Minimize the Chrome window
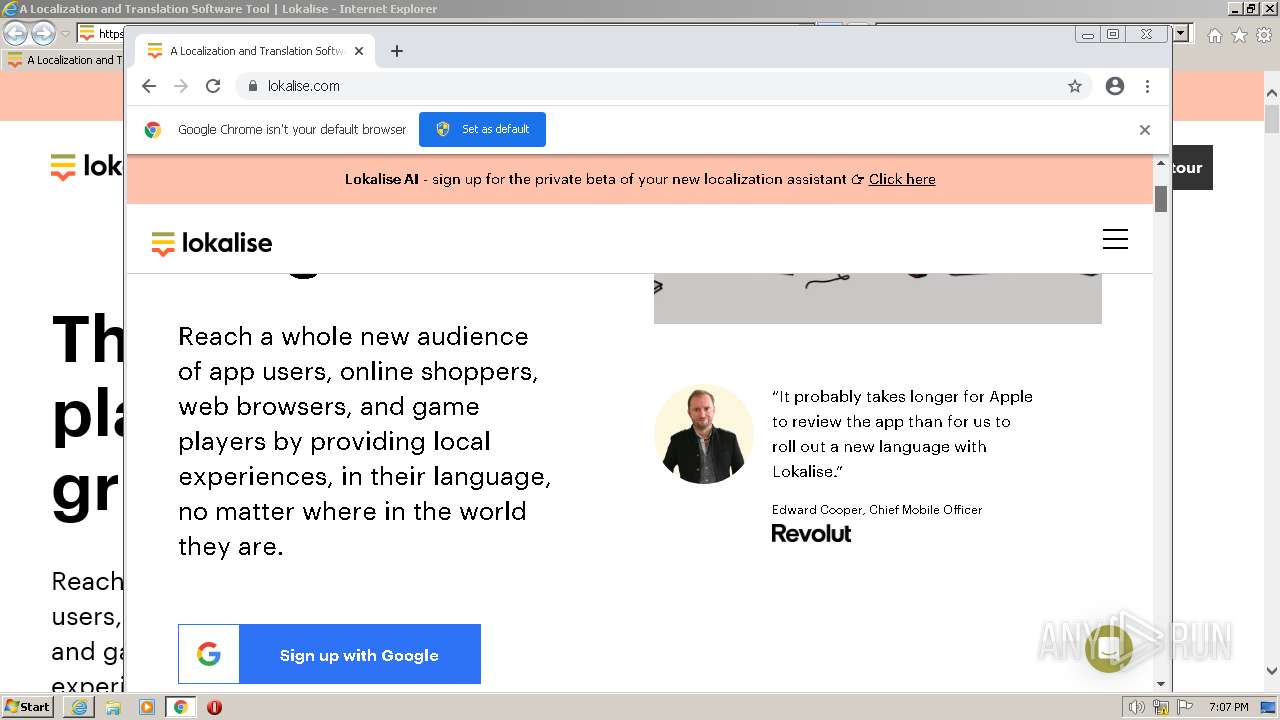Screen dimensions: 1280x720 click(x=1088, y=34)
